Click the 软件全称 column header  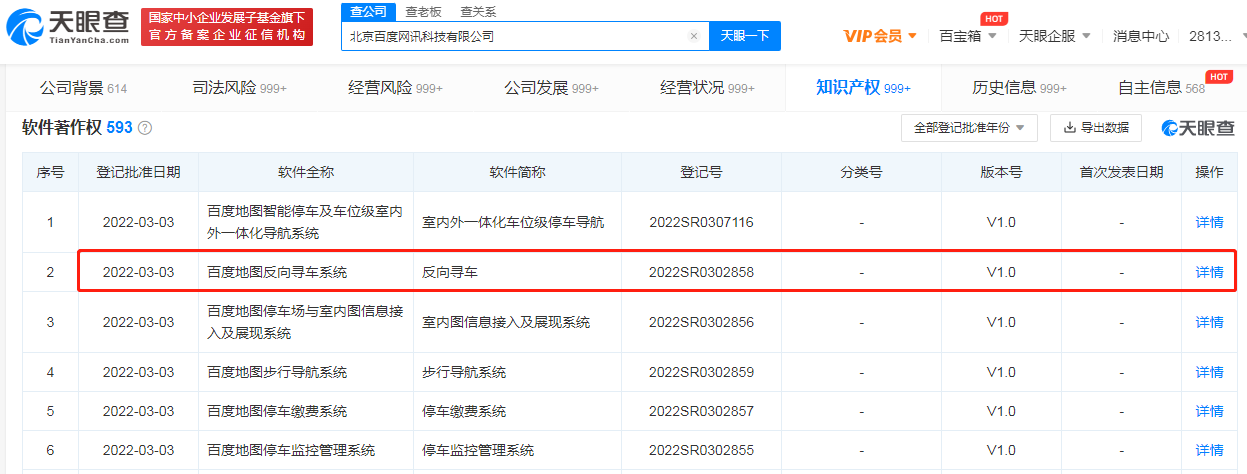[306, 172]
